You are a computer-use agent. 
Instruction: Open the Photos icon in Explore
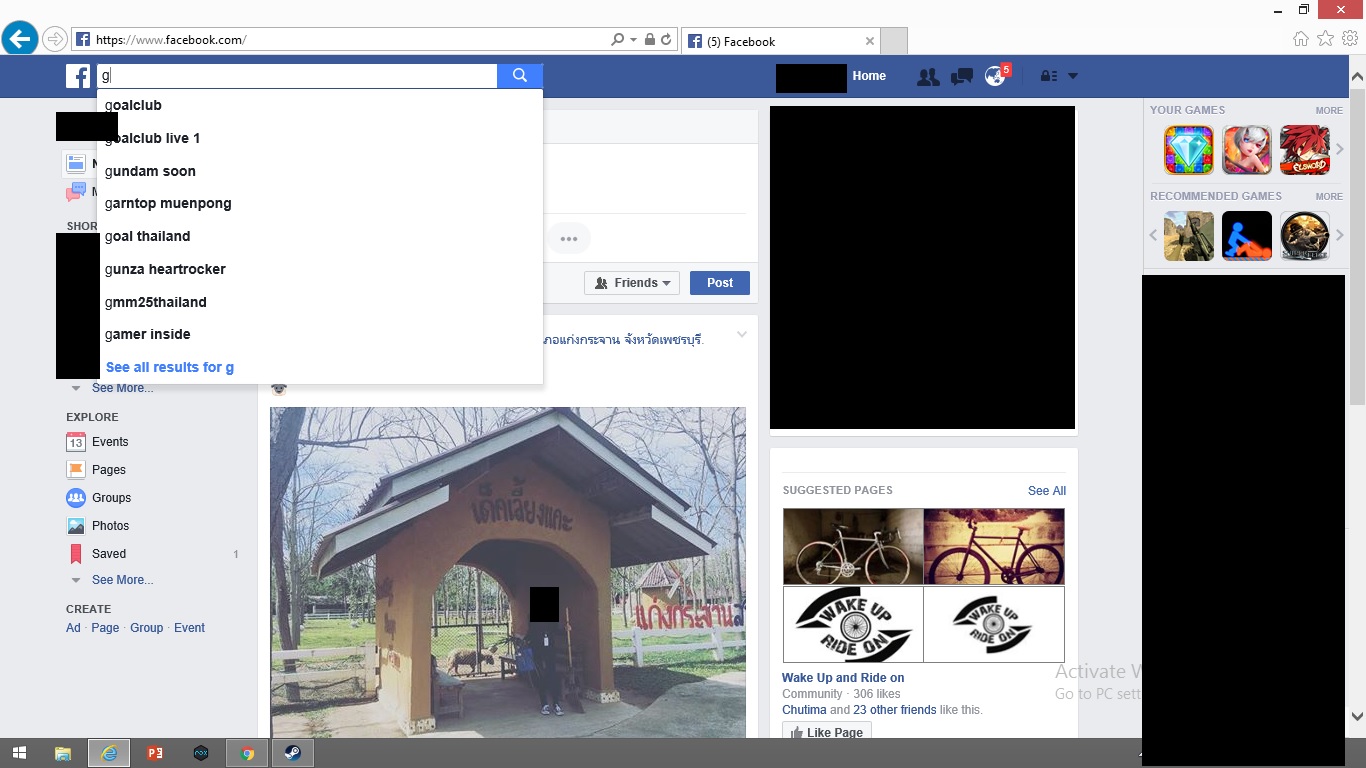[76, 526]
